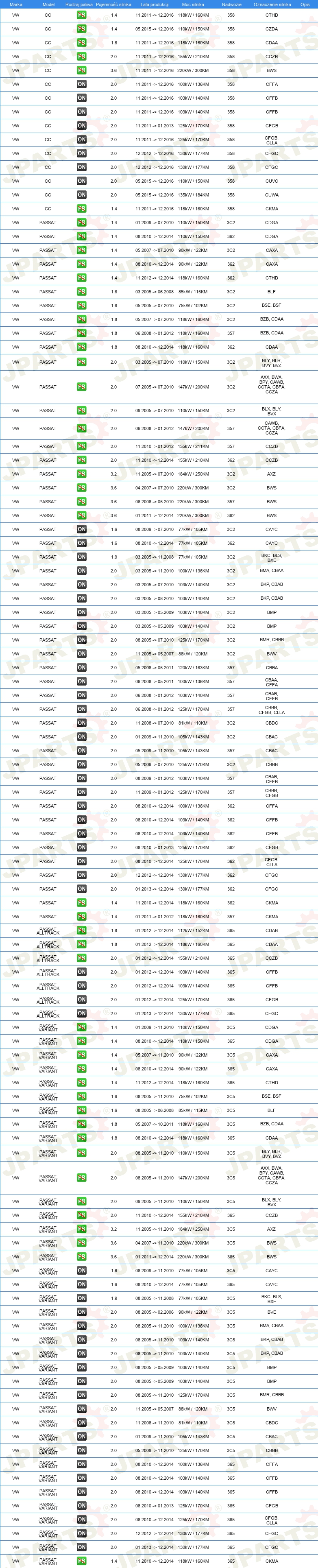Viewport: 318px width, 1568px height.
Task: Click petrol pump icon for CC 3.6 BWS
Action: point(81,71)
